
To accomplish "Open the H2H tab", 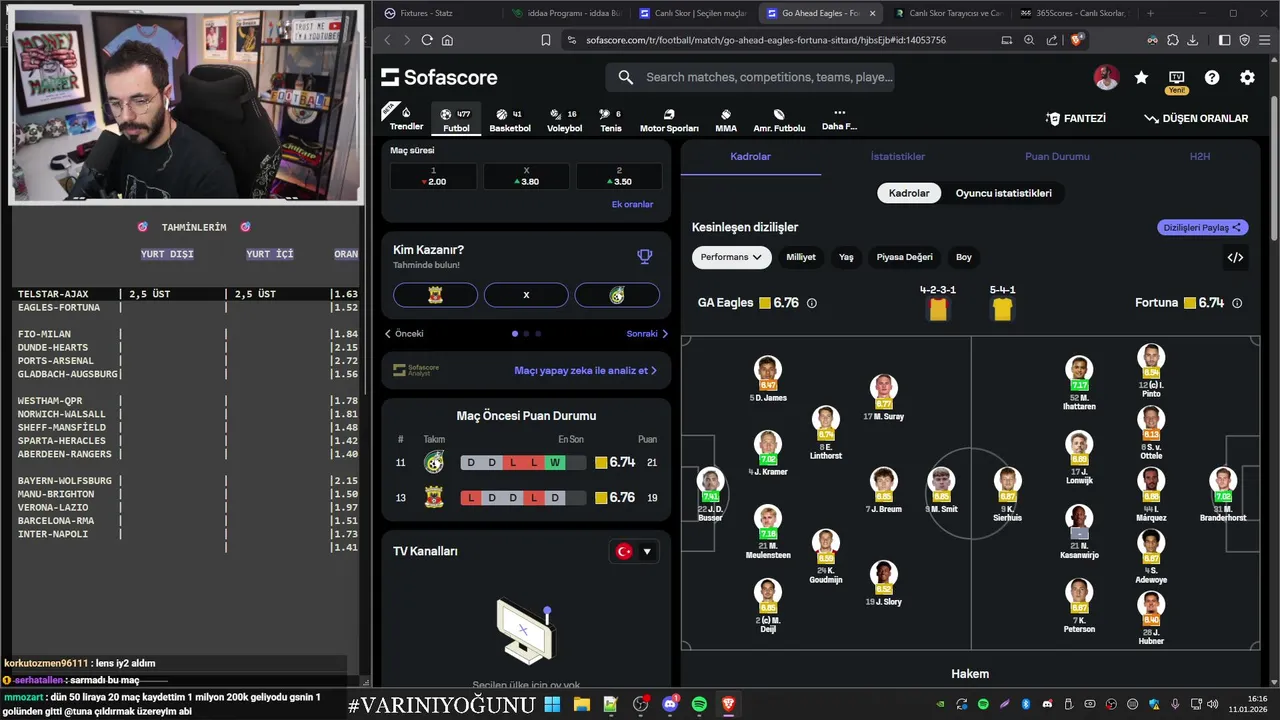I will (1200, 157).
